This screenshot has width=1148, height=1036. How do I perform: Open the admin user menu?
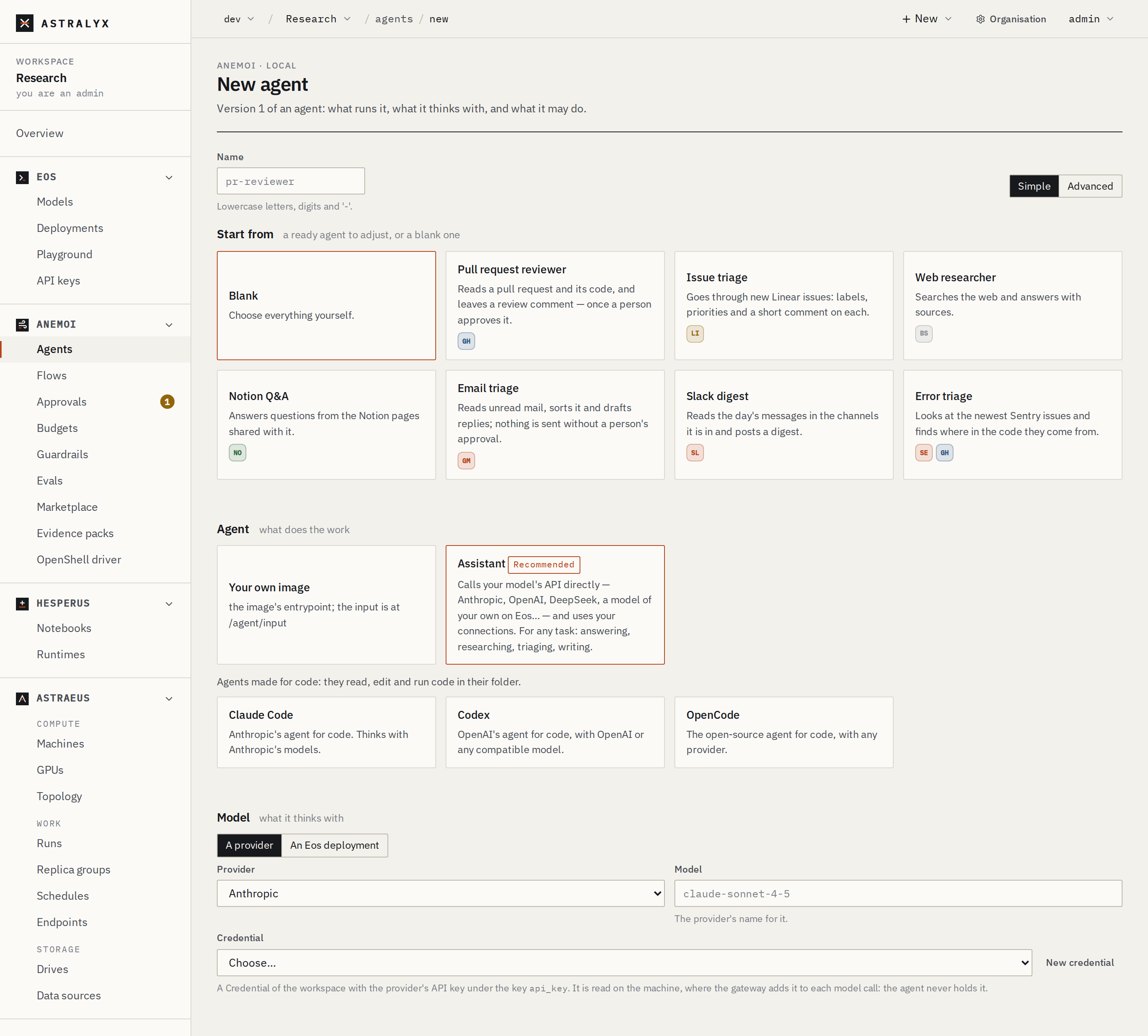(1091, 20)
